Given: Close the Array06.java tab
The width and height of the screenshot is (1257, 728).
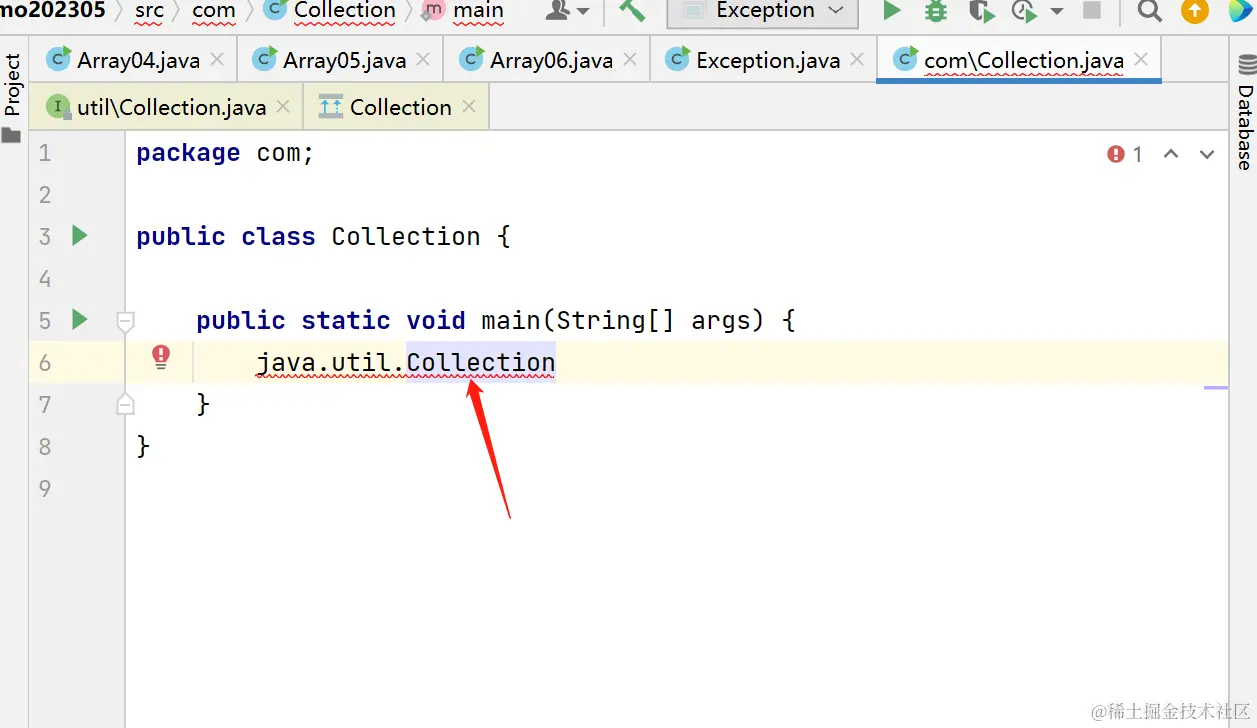Looking at the screenshot, I should pos(630,60).
